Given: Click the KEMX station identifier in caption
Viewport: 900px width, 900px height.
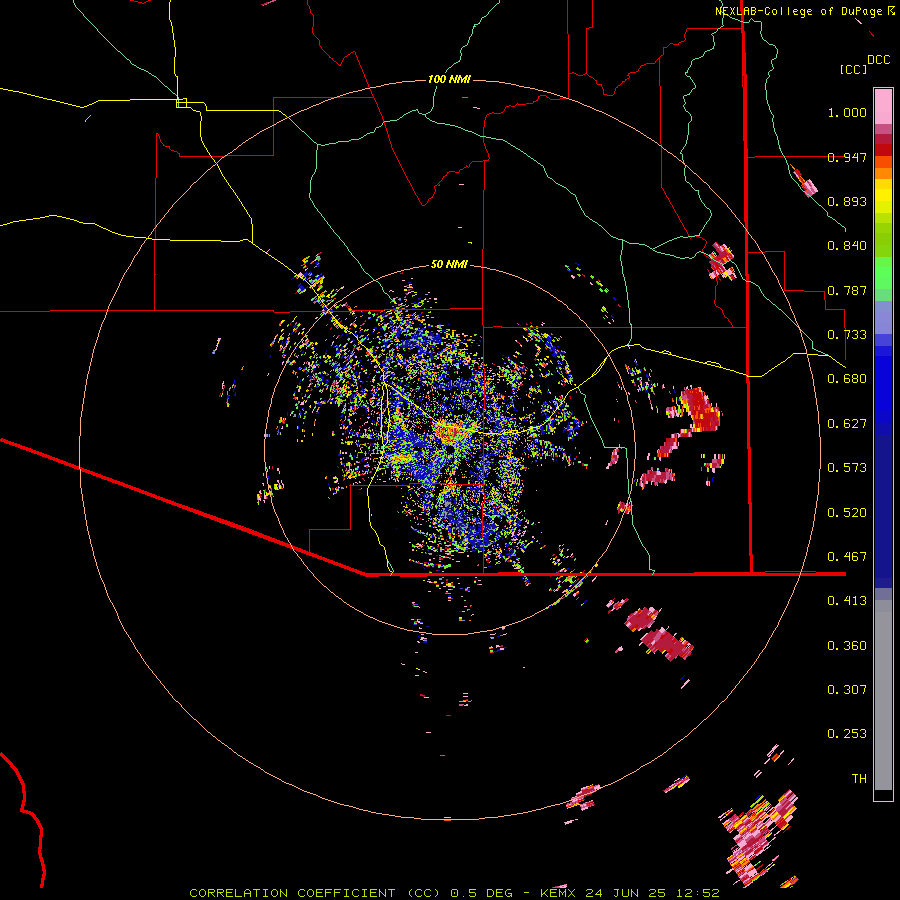Looking at the screenshot, I should click(x=557, y=893).
